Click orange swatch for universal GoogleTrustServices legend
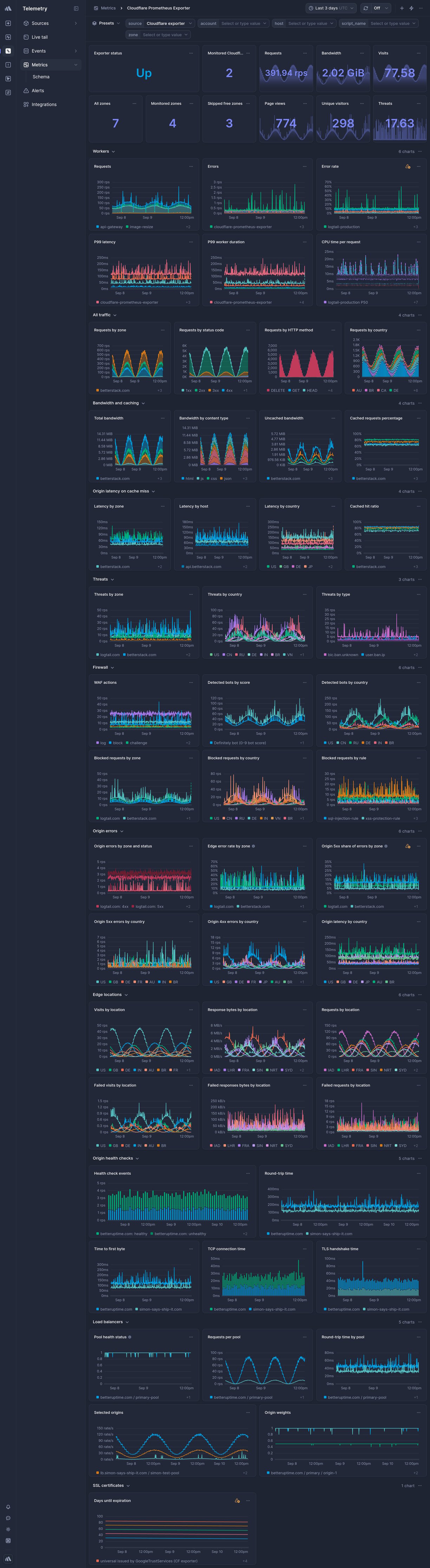 click(97, 1561)
